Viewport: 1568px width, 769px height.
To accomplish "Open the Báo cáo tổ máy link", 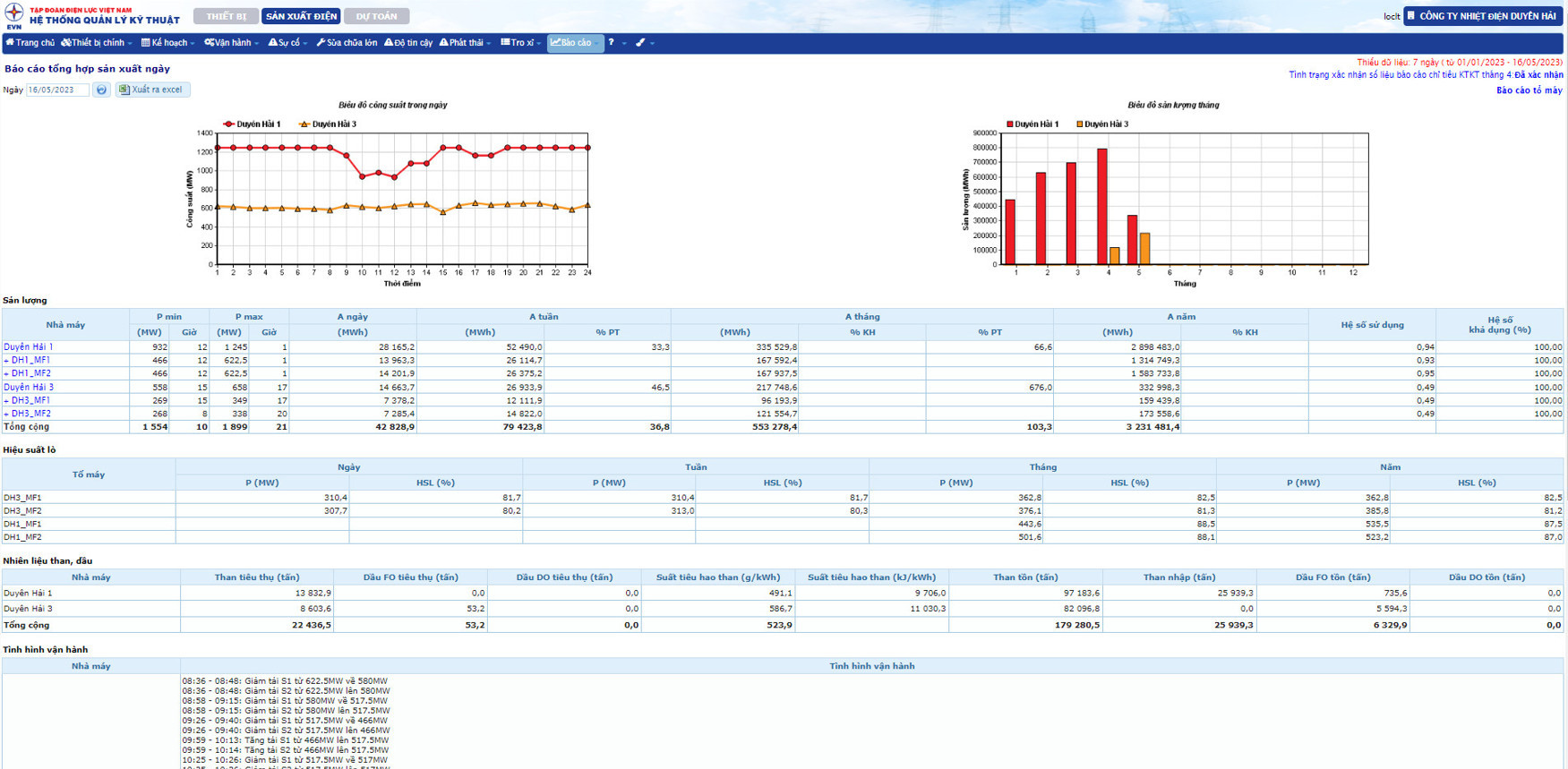I will coord(1529,90).
